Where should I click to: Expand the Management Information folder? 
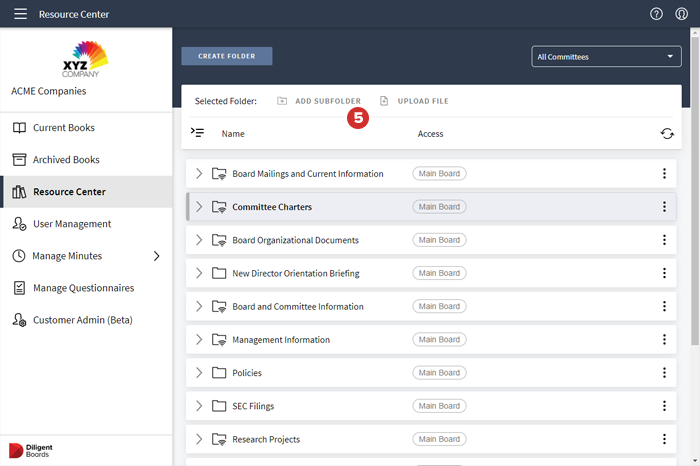click(x=199, y=340)
